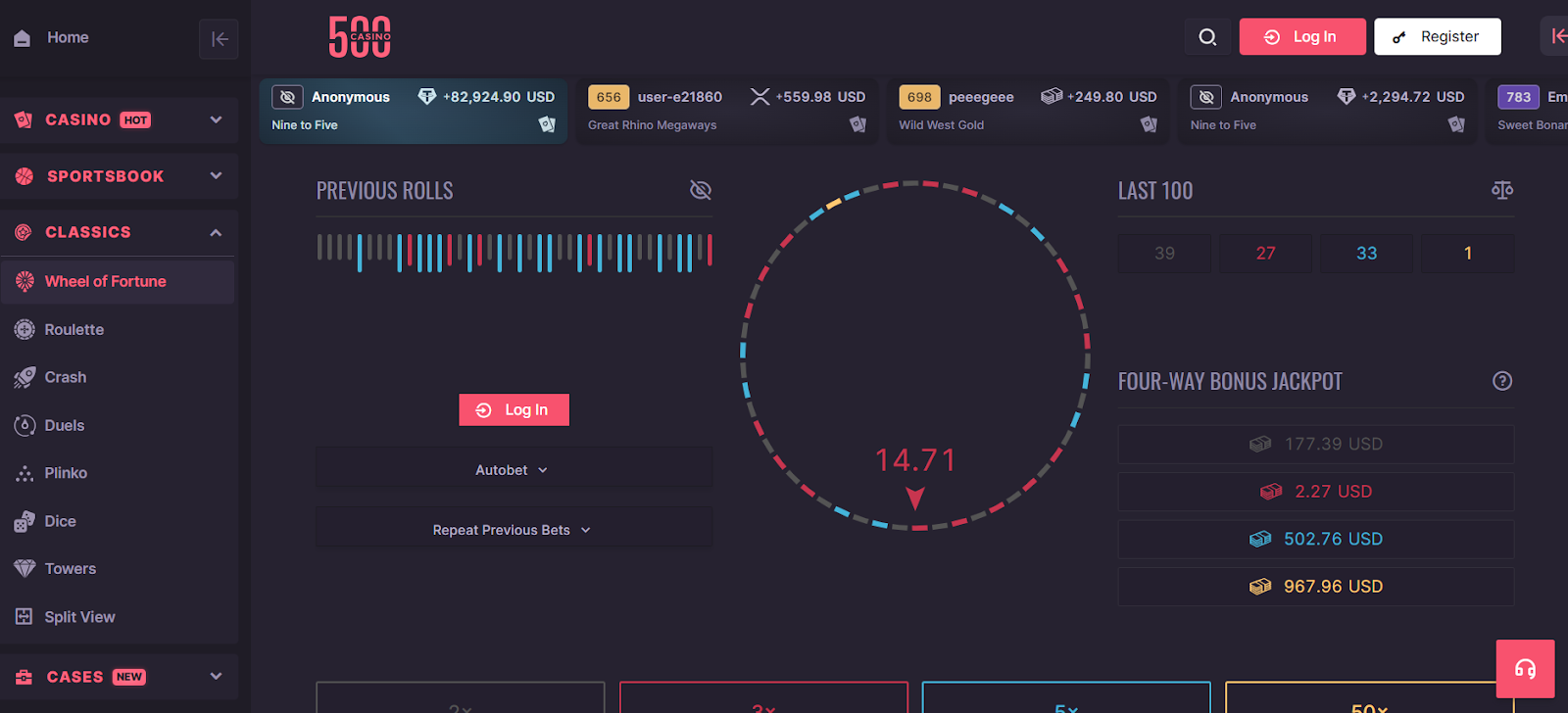
Task: Open the live support headset chat
Action: click(x=1525, y=669)
